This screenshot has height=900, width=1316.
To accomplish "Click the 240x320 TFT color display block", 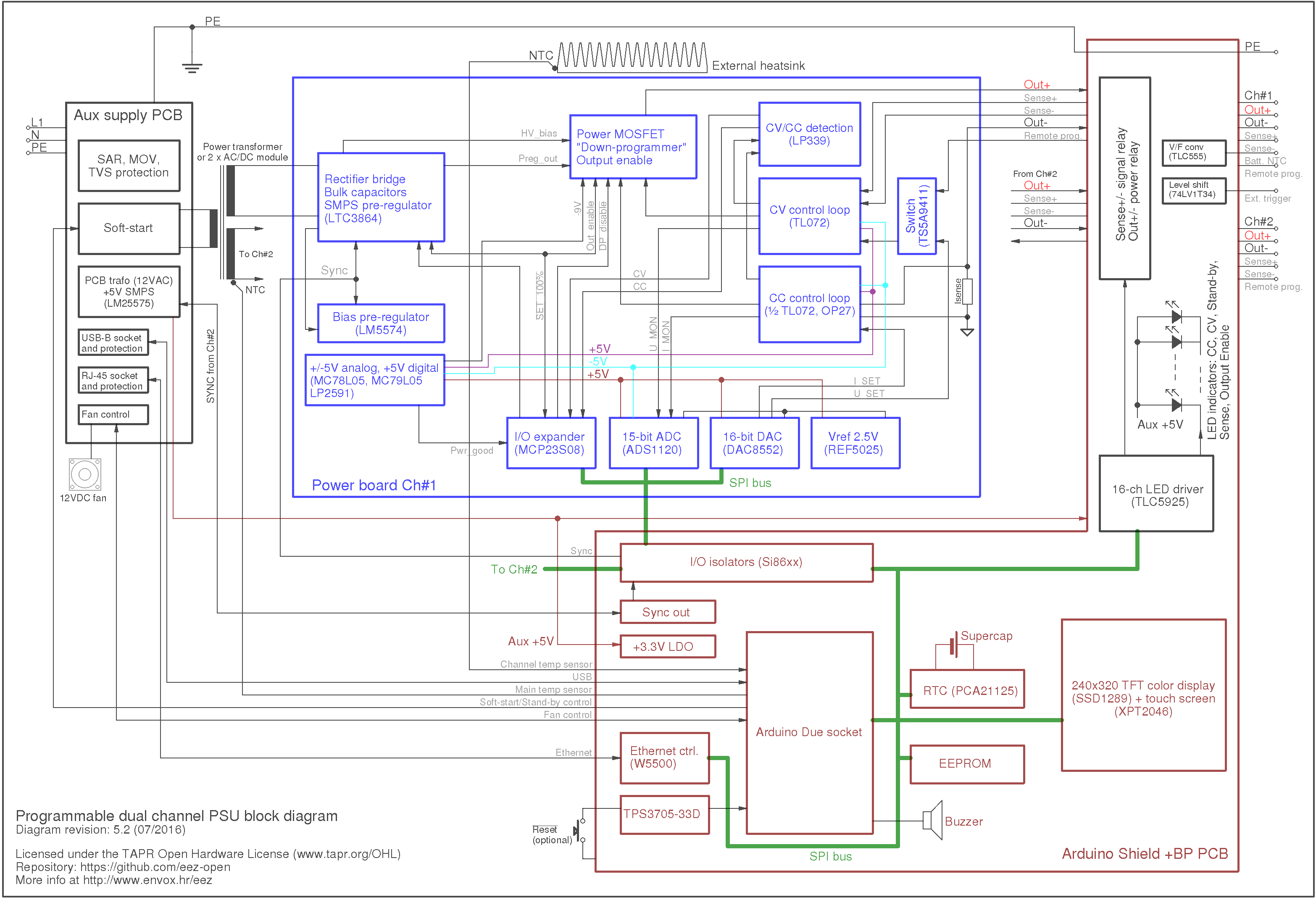I will pos(1143,695).
